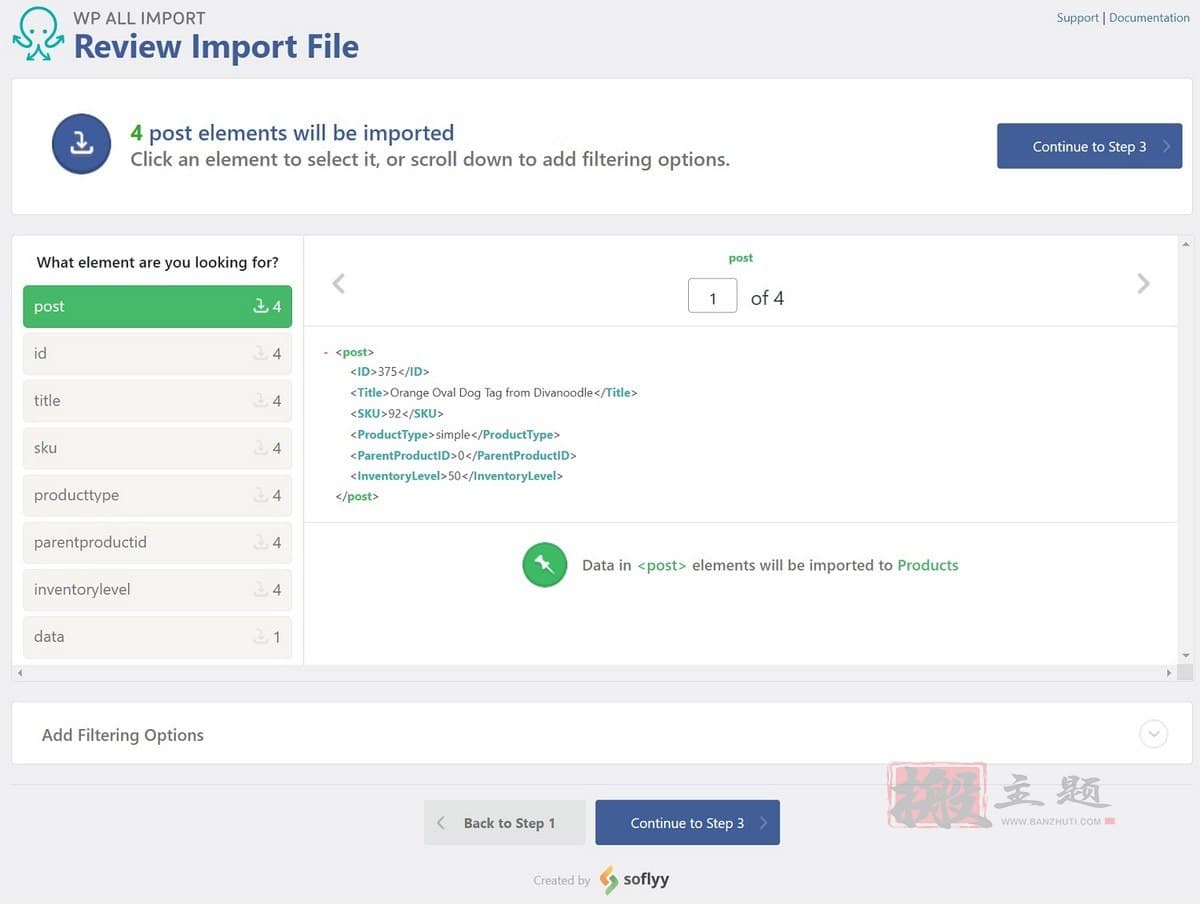Click scroll left arrow on horizontal scrollbar
The image size is (1200, 904).
pos(20,673)
